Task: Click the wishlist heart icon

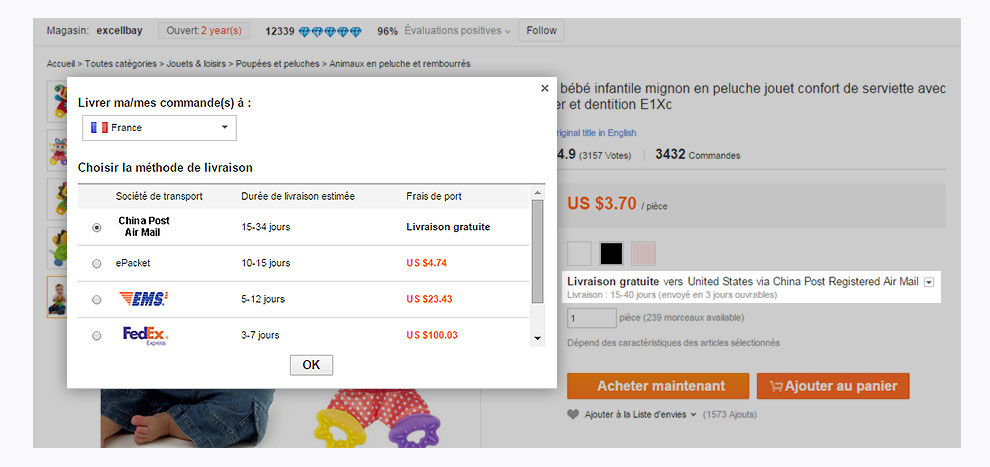Action: 573,415
